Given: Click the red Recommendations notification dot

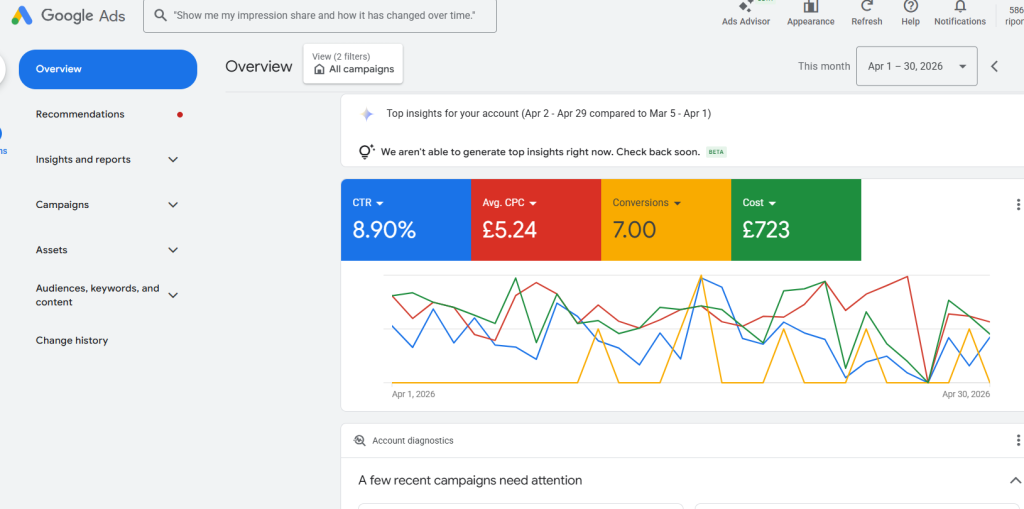Looking at the screenshot, I should pyautogui.click(x=180, y=114).
